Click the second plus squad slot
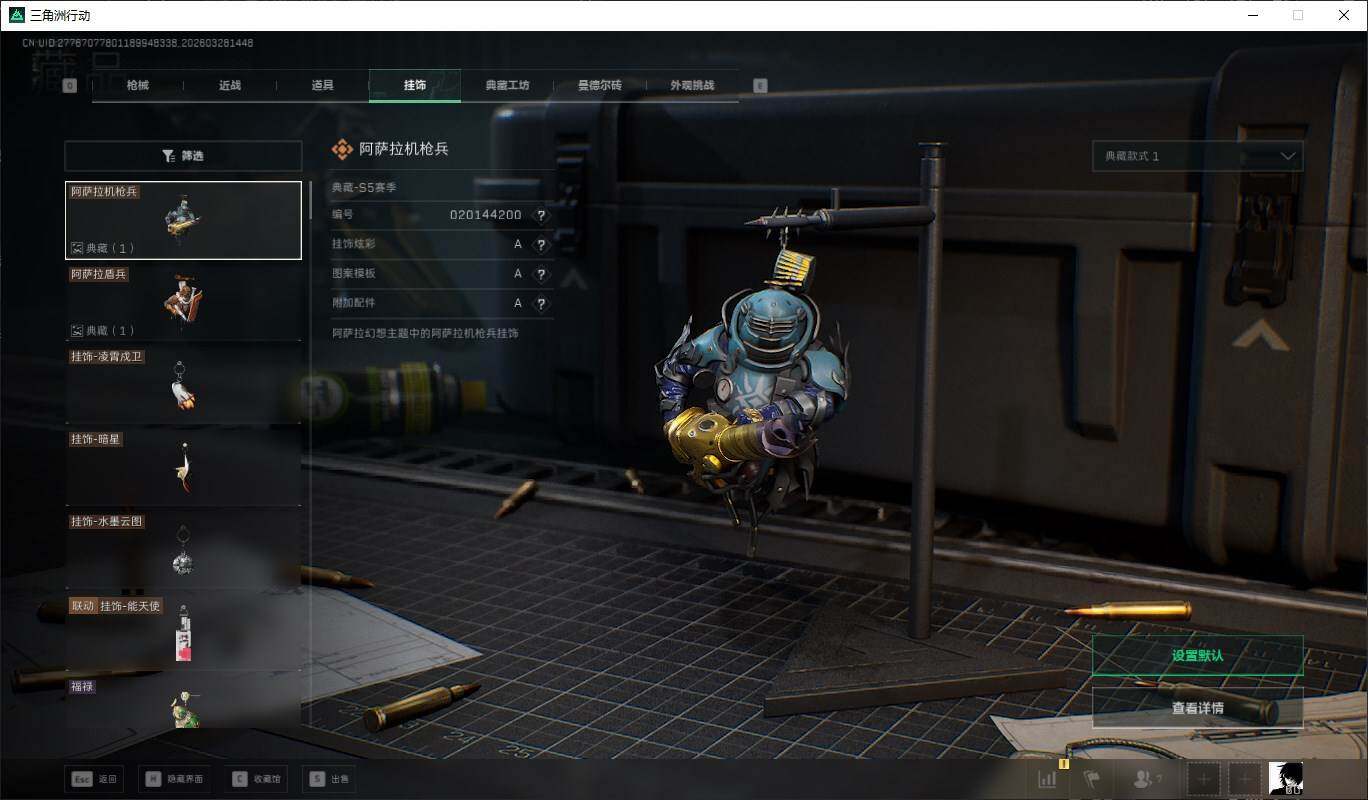The image size is (1368, 800). pos(1244,779)
